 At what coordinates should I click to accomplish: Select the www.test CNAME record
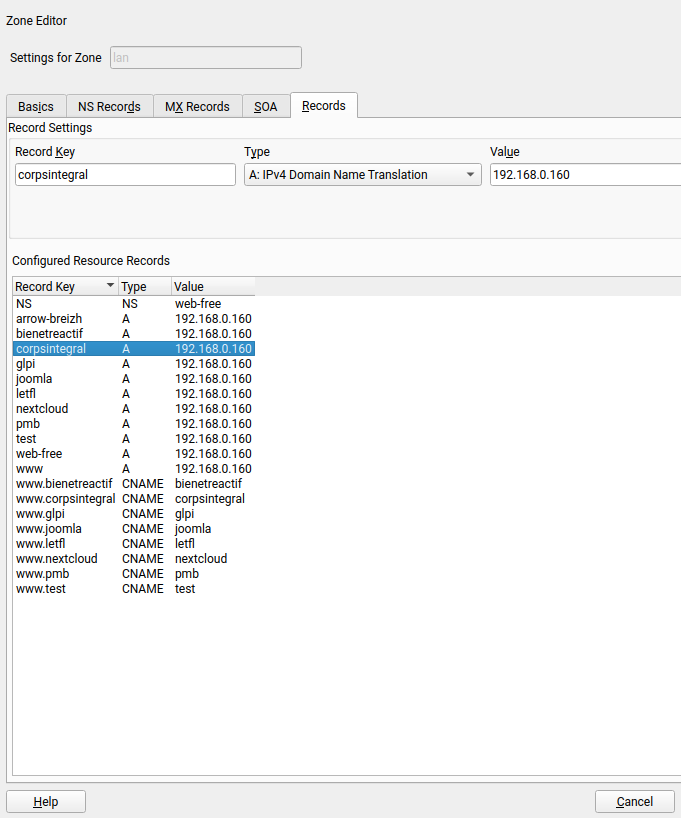tap(134, 589)
